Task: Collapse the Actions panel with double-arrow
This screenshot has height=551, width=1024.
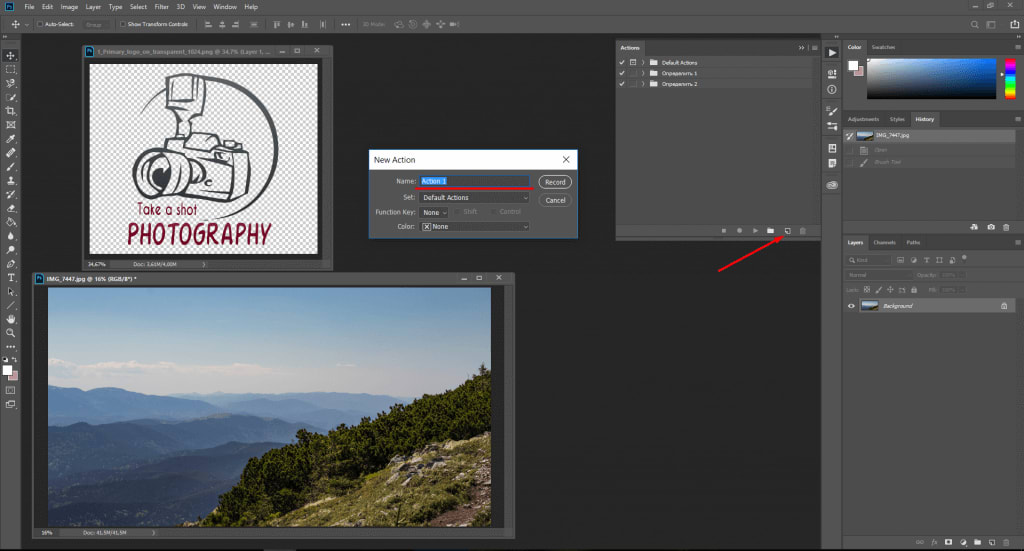Action: 801,48
